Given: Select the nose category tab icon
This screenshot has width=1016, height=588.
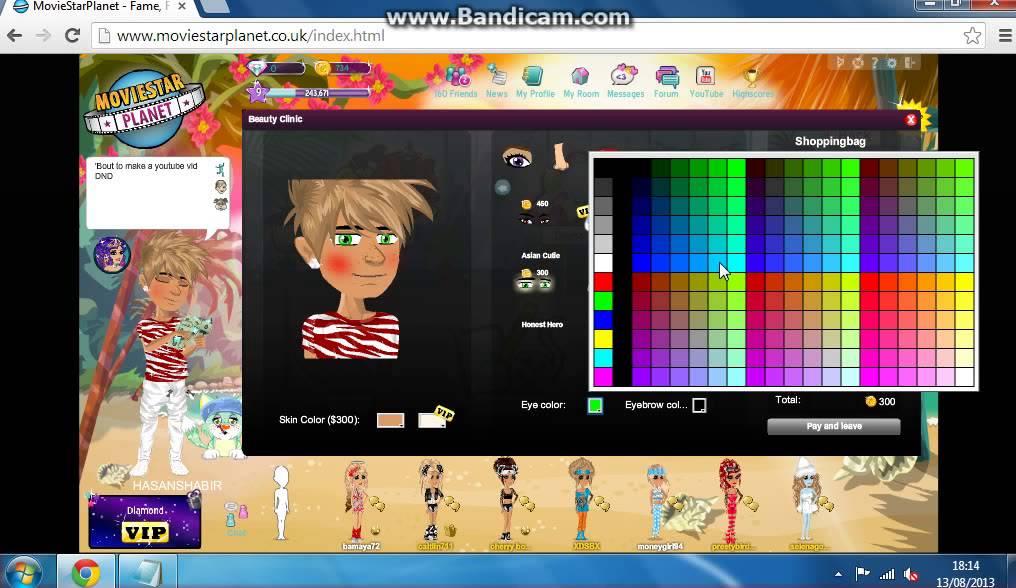Looking at the screenshot, I should (560, 157).
